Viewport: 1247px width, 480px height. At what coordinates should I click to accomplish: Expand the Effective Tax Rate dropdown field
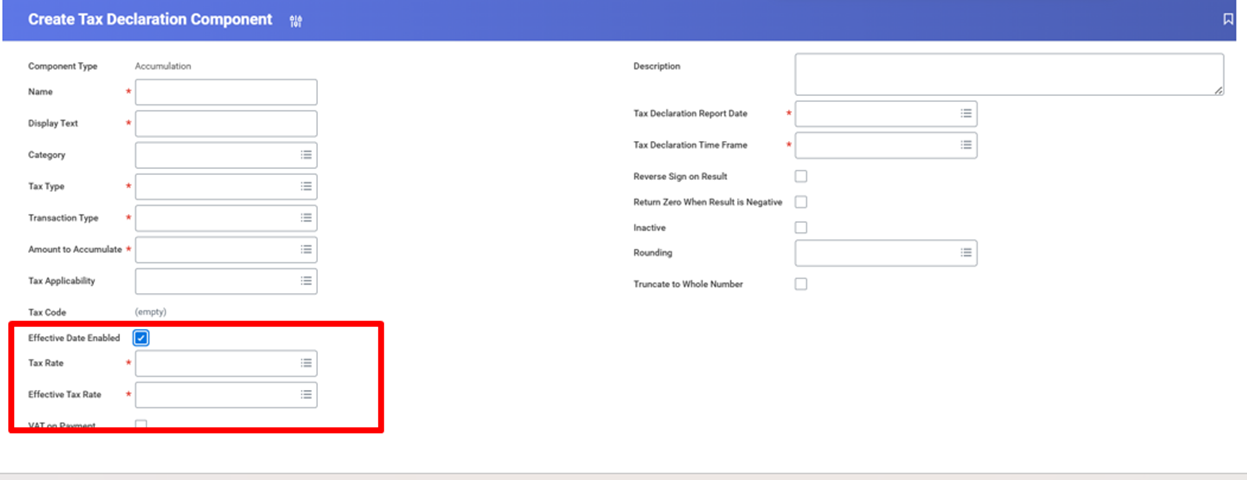[x=226, y=395]
